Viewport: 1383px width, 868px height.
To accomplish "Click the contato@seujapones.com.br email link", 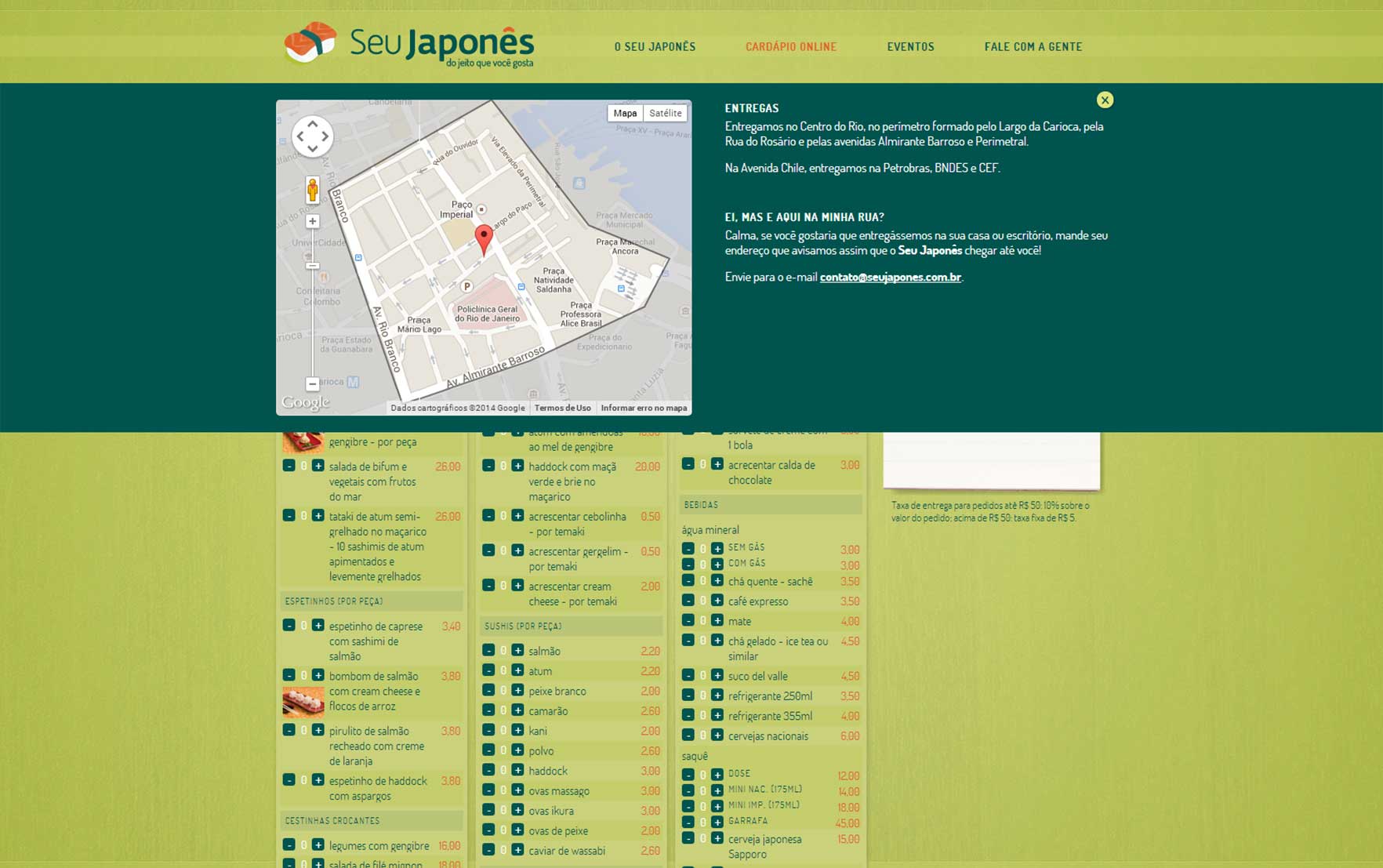I will pyautogui.click(x=890, y=277).
